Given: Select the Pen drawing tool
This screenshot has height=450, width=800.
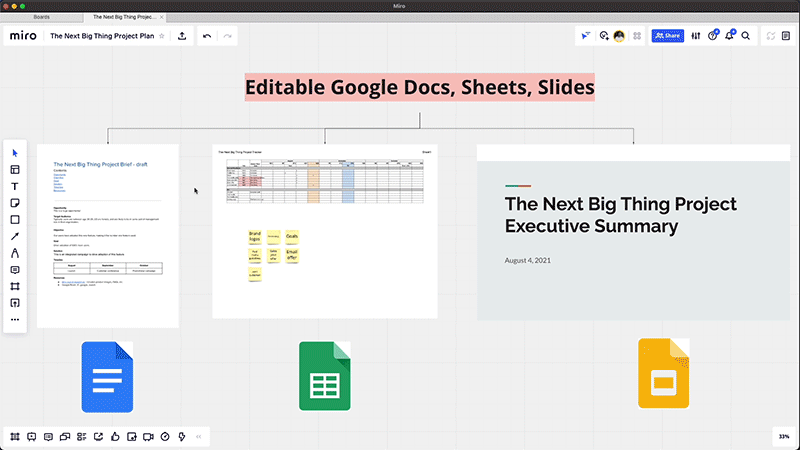Looking at the screenshot, I should click(x=15, y=253).
